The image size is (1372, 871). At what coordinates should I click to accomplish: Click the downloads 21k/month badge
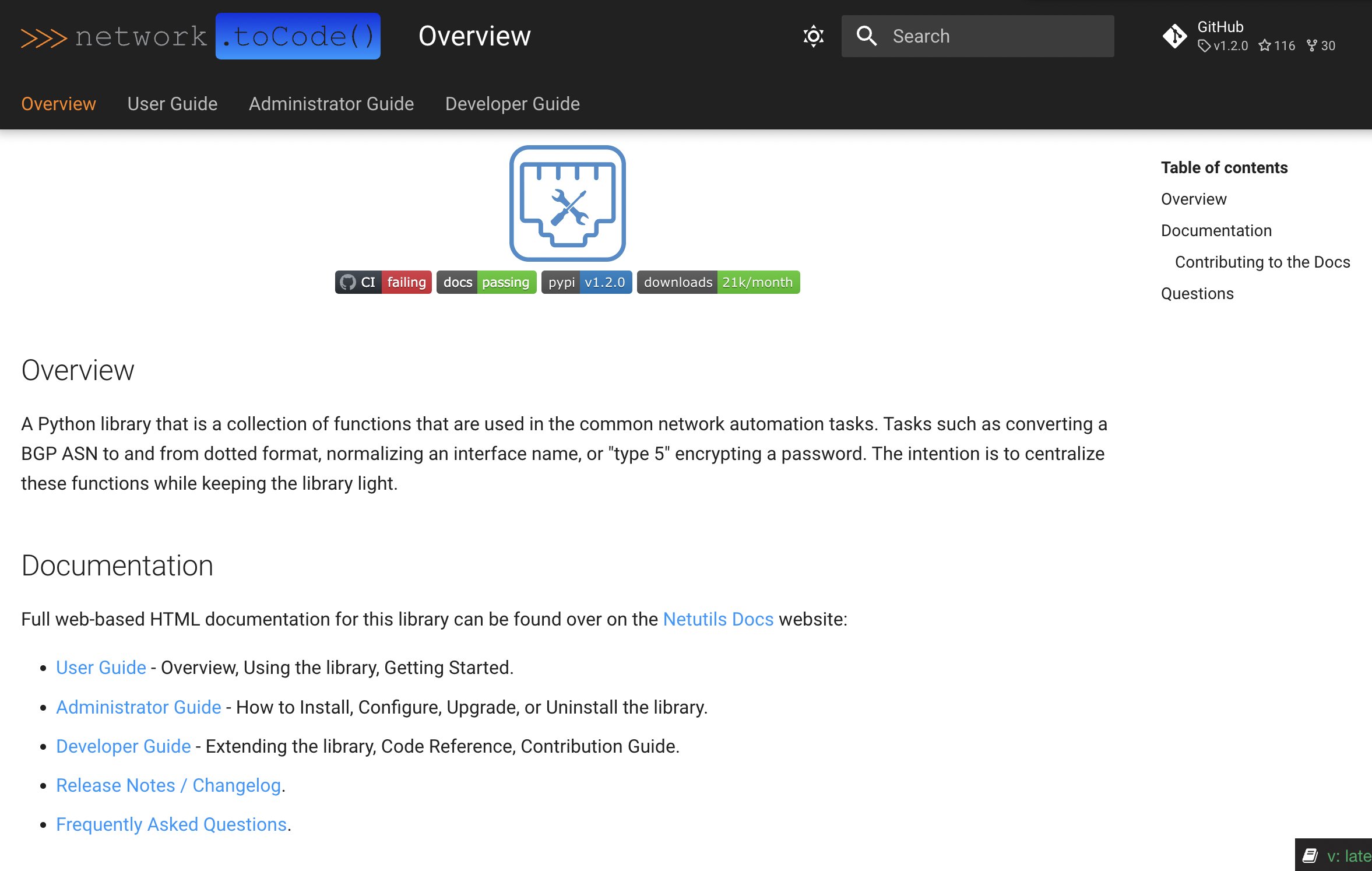pyautogui.click(x=718, y=282)
